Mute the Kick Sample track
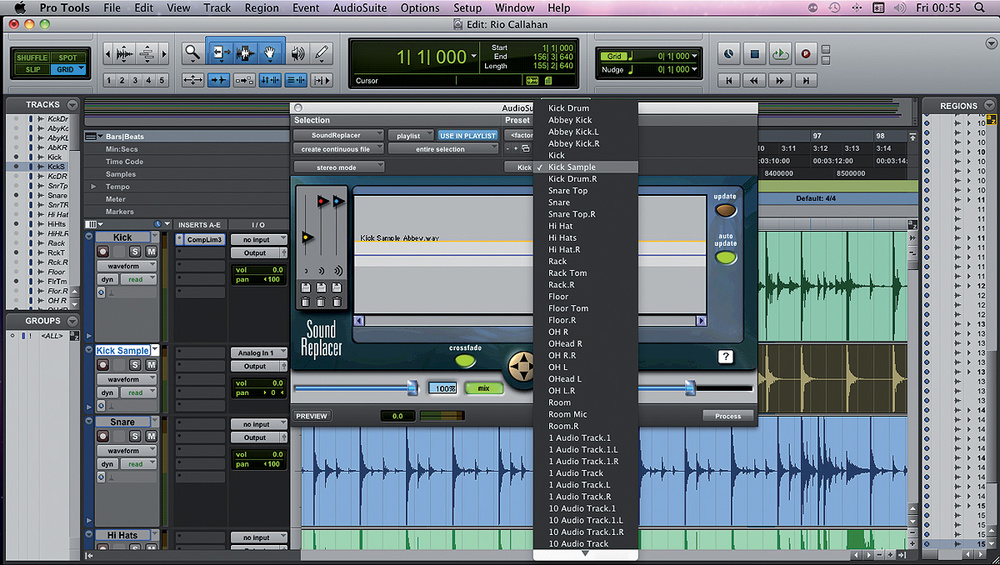Image resolution: width=1000 pixels, height=565 pixels. [151, 365]
